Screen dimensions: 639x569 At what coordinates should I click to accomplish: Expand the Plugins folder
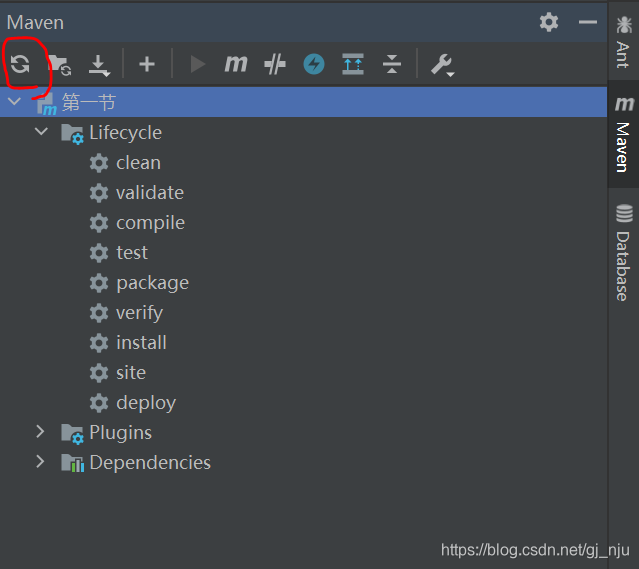(40, 431)
